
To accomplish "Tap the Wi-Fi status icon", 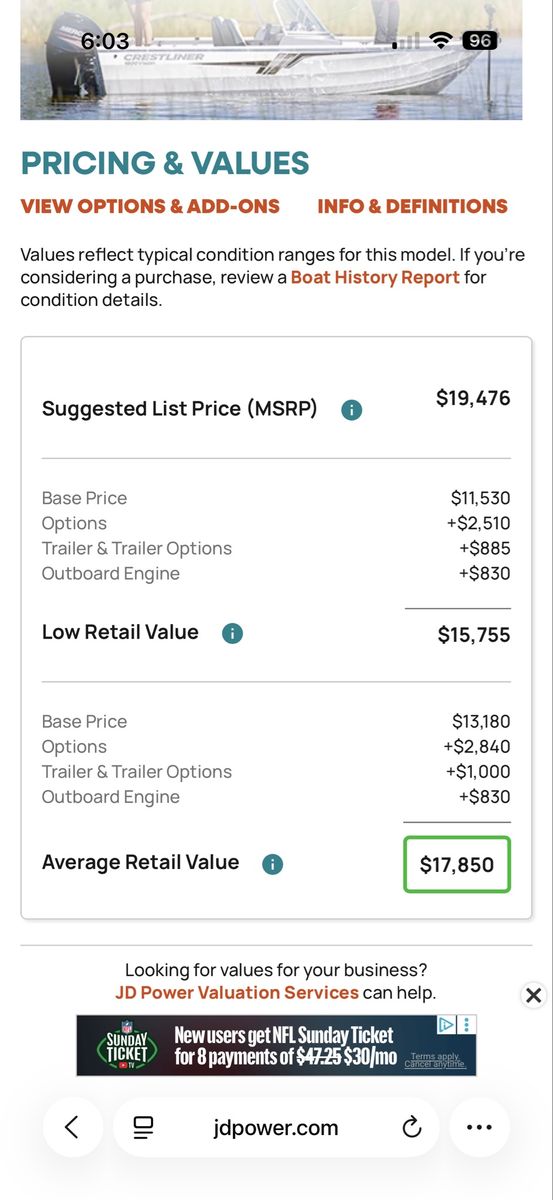I will click(441, 41).
